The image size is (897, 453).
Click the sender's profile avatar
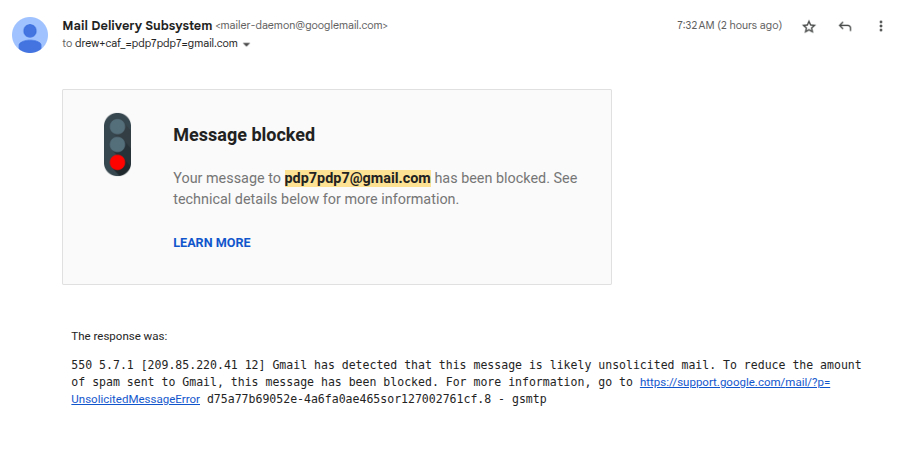(x=31, y=34)
